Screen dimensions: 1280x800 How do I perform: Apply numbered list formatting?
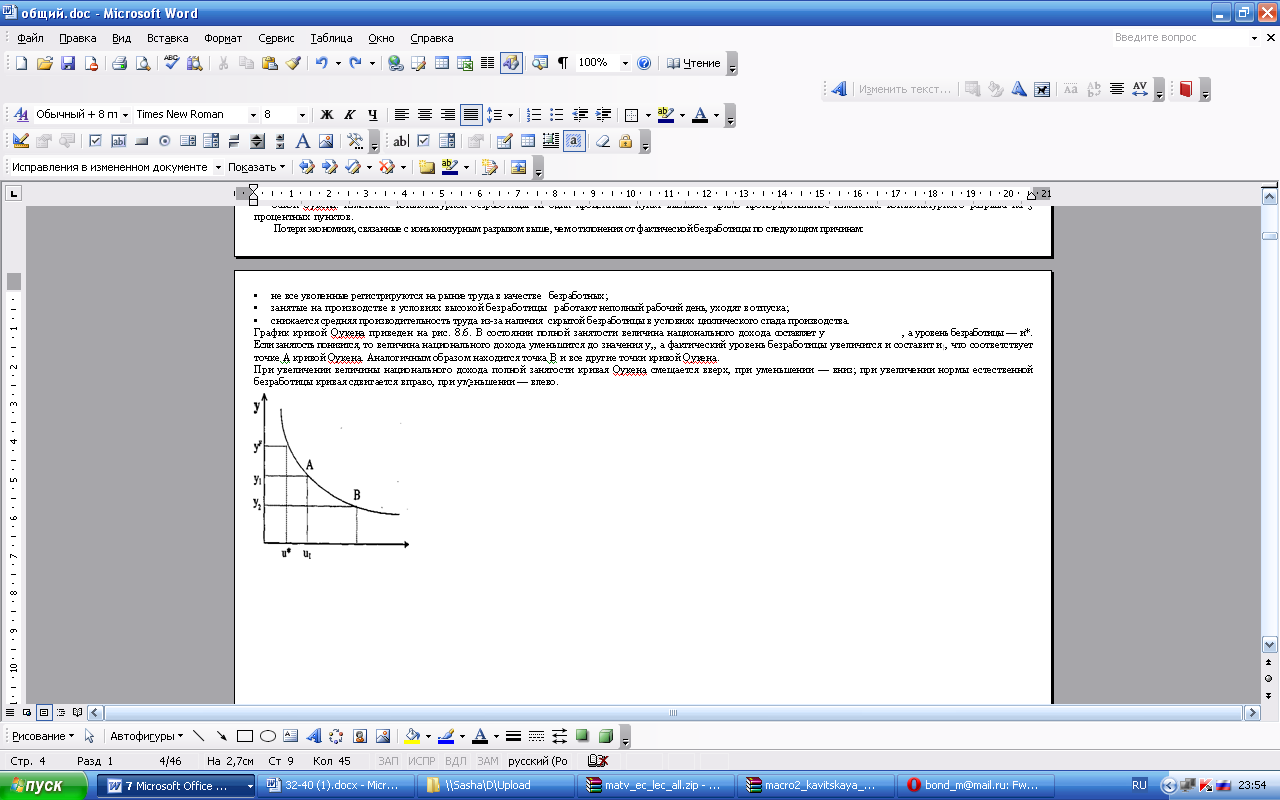534,115
